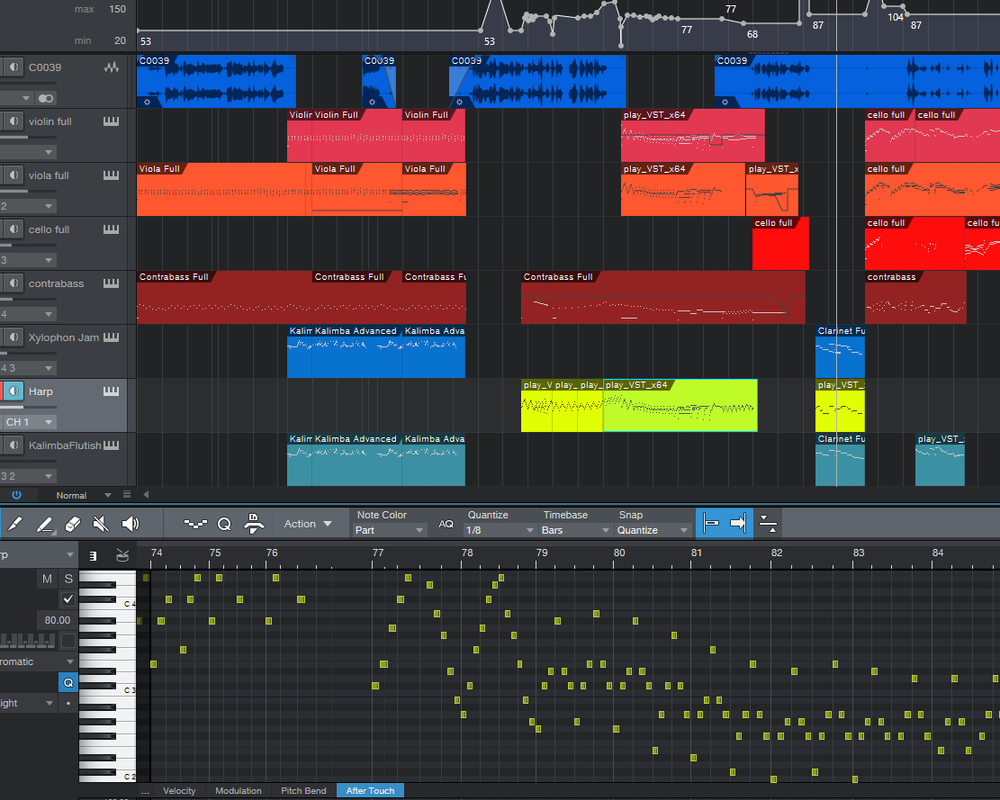Toggle the checkbox below the Solo button

(x=68, y=599)
